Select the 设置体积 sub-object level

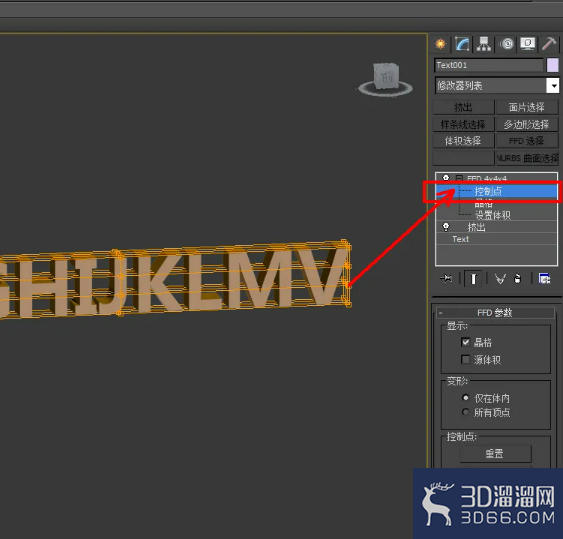493,215
